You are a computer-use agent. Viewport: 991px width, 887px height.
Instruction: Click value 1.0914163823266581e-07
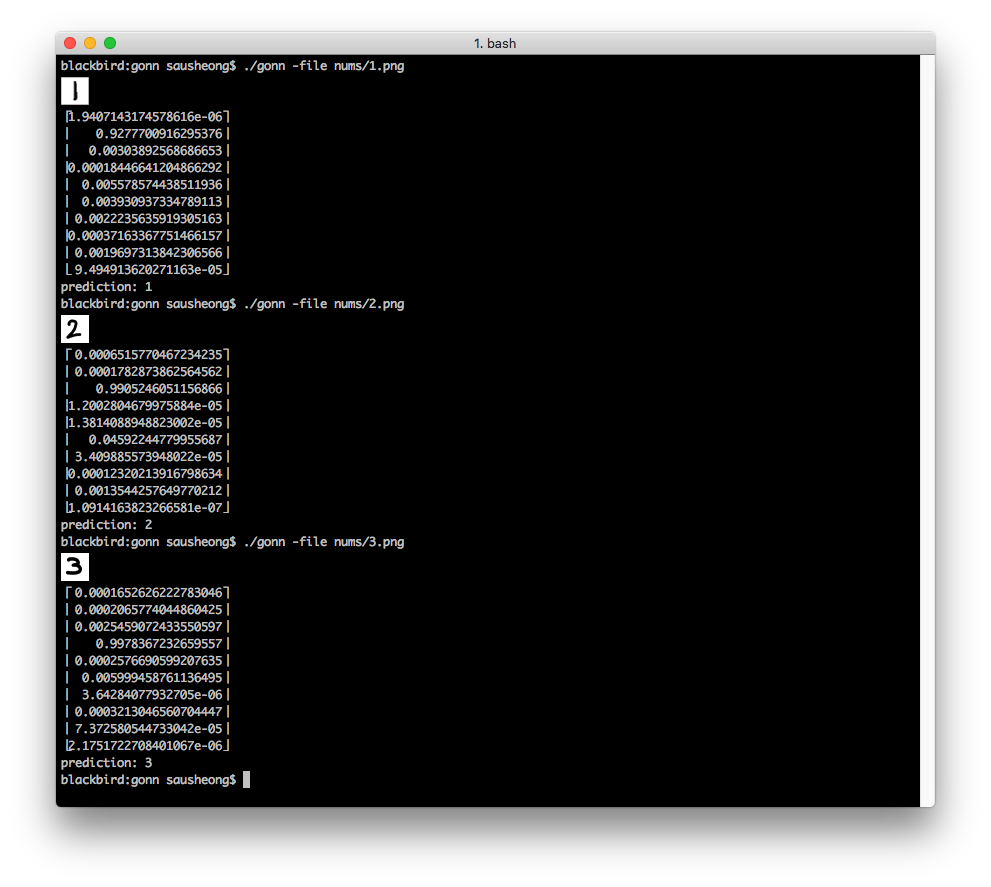[x=145, y=508]
